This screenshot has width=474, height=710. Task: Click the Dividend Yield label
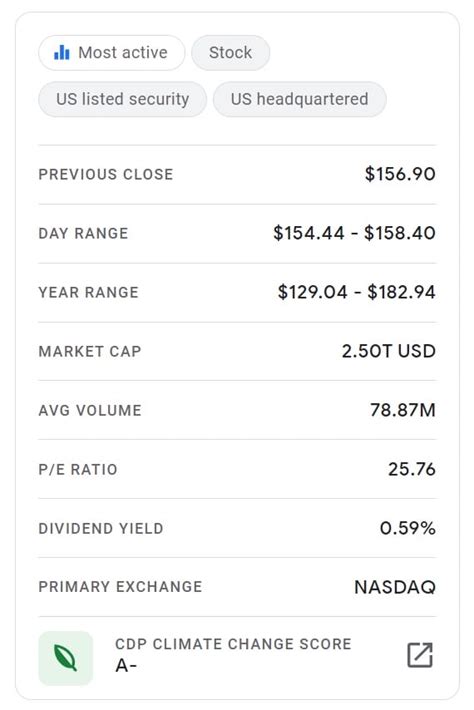[101, 528]
